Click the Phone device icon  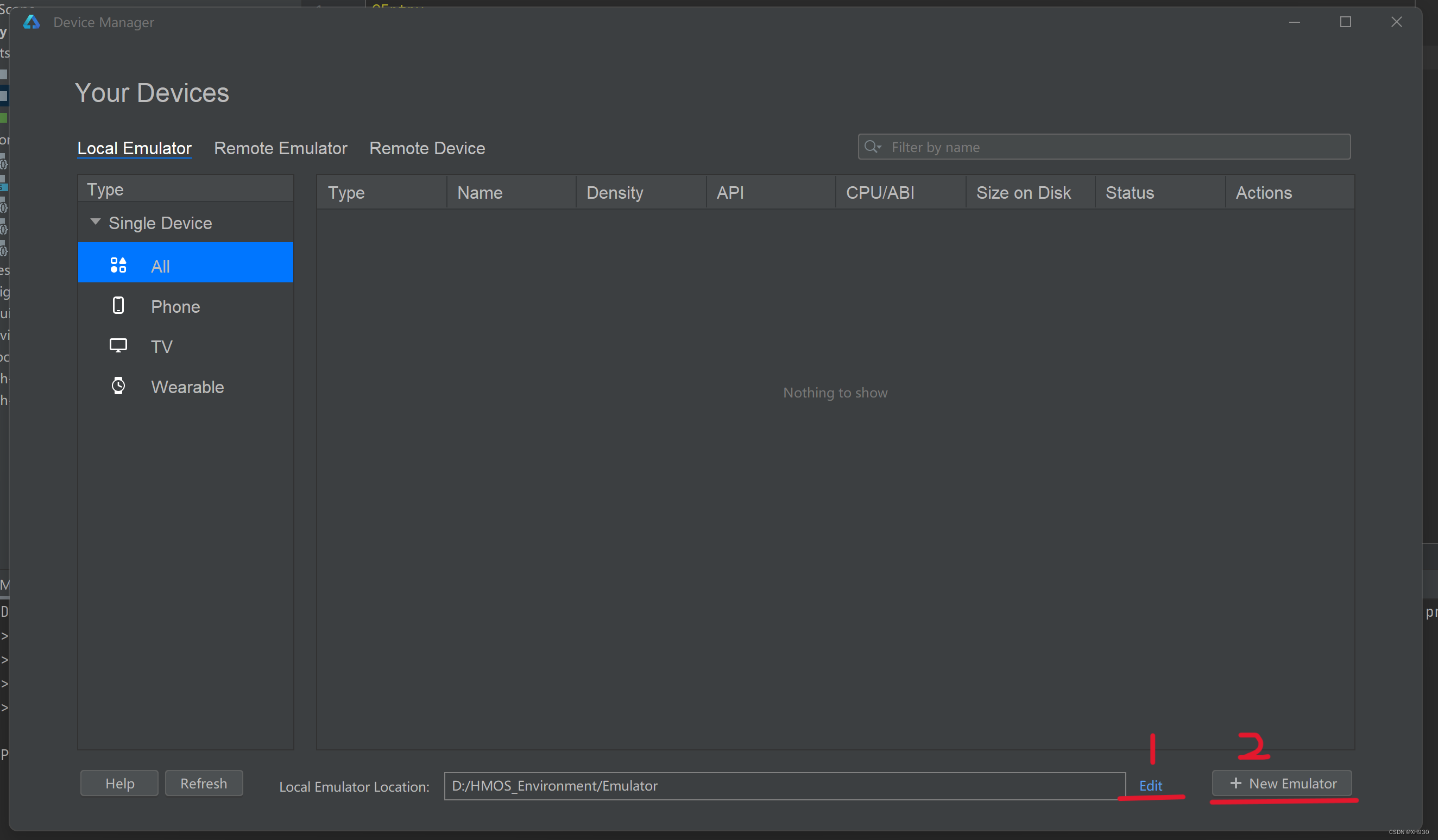point(118,306)
